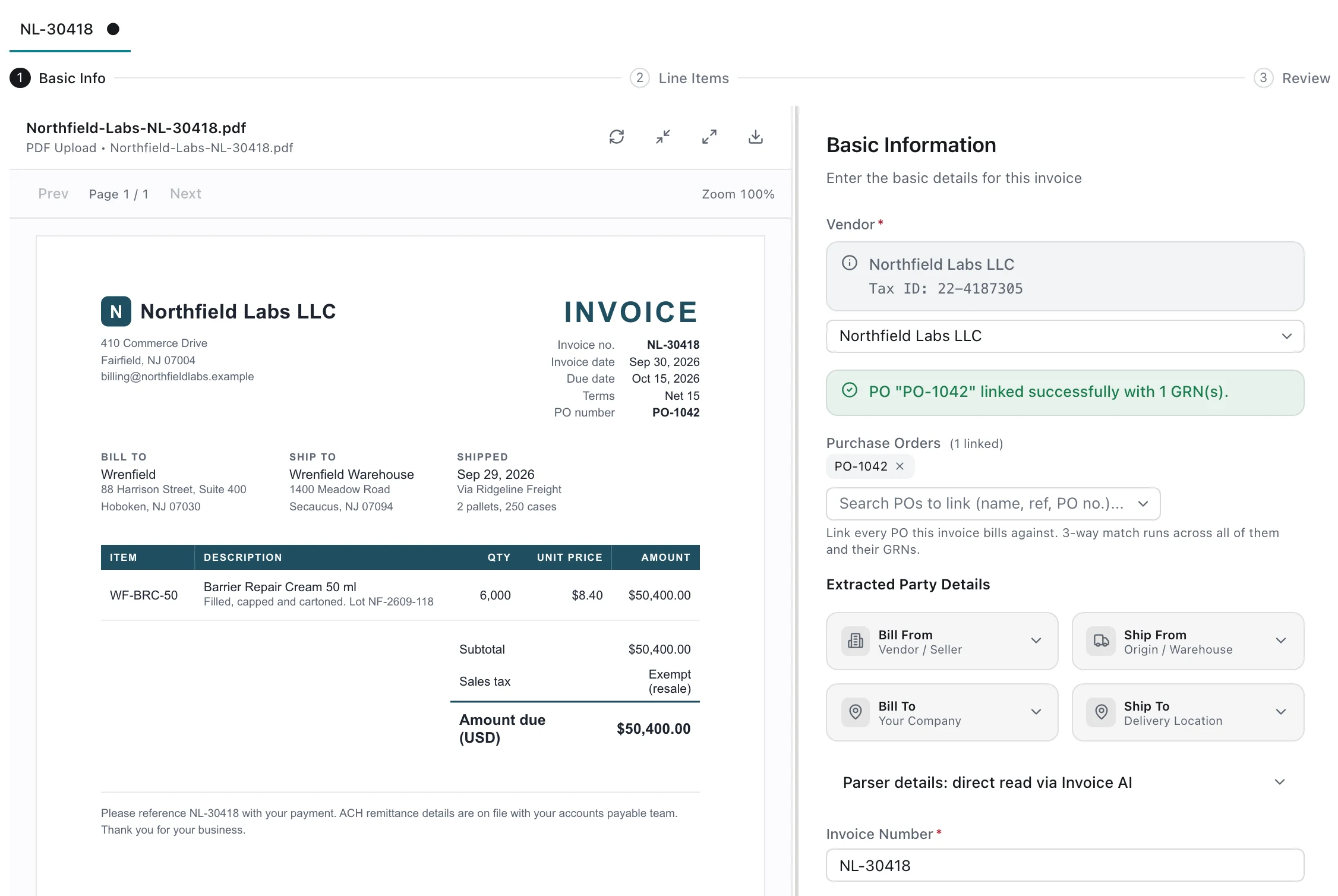Click the invoice date Sep 30, 2026
This screenshot has width=1338, height=896.
coord(664,362)
